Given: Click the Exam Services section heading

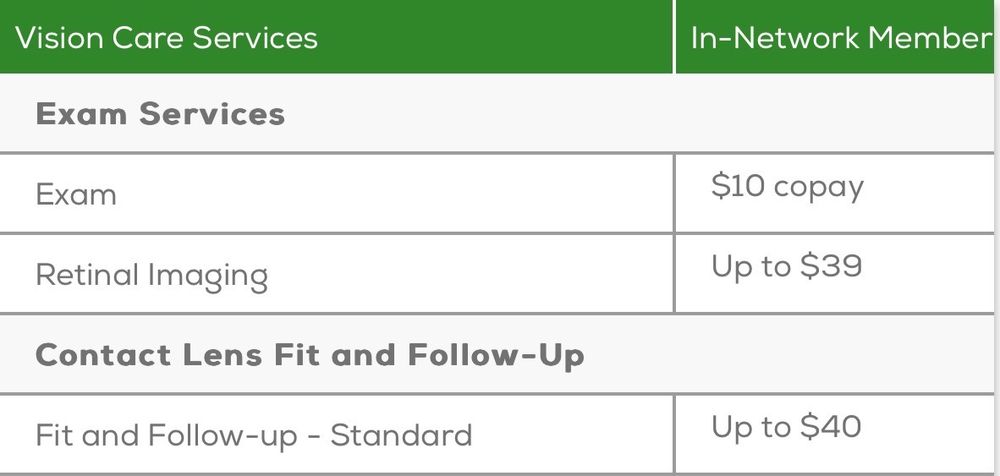Looking at the screenshot, I should pyautogui.click(x=160, y=114).
